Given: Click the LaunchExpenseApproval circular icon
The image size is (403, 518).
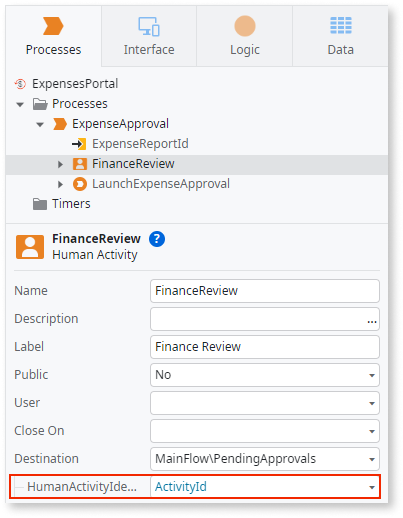Looking at the screenshot, I should pos(80,184).
